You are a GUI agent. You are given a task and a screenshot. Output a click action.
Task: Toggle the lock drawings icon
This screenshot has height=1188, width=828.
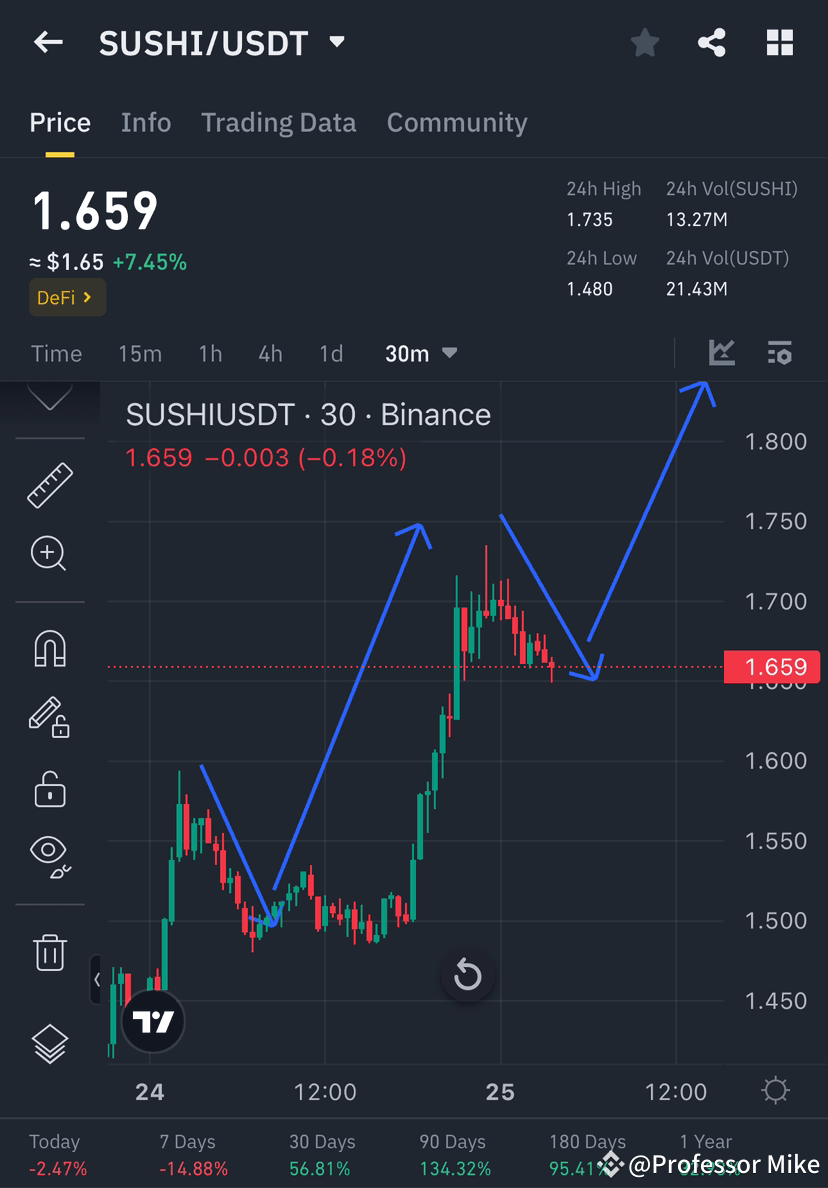pos(50,788)
